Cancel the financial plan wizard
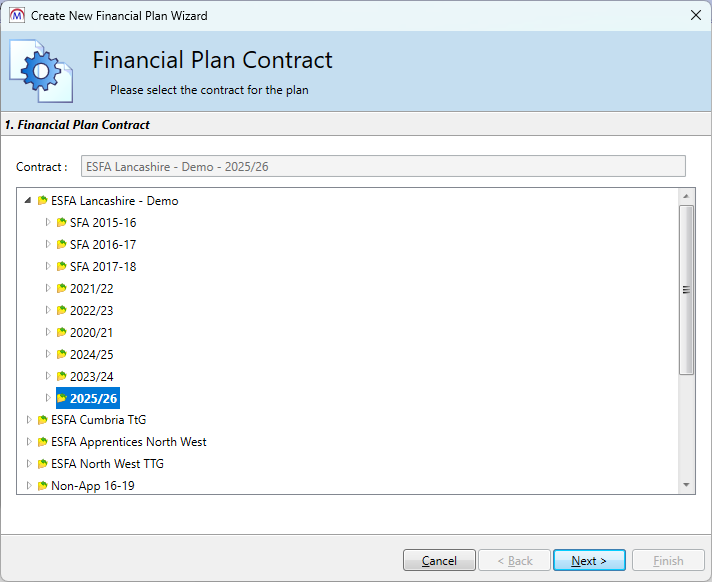 (x=439, y=561)
